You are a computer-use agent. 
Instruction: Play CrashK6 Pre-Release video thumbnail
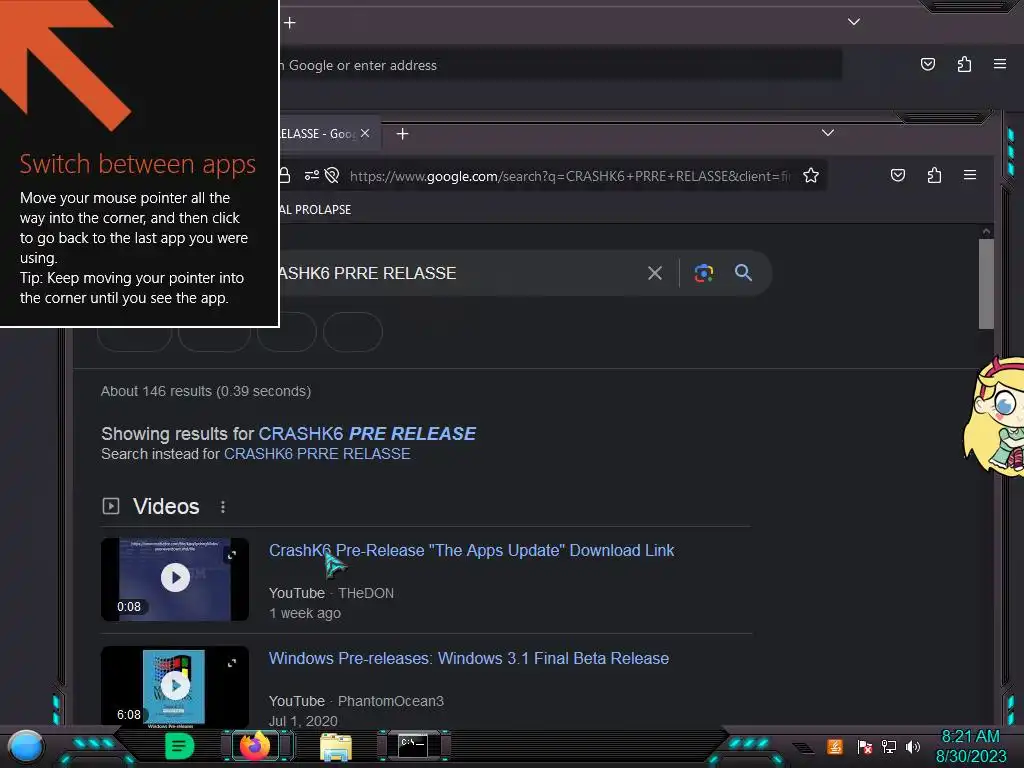coord(175,578)
